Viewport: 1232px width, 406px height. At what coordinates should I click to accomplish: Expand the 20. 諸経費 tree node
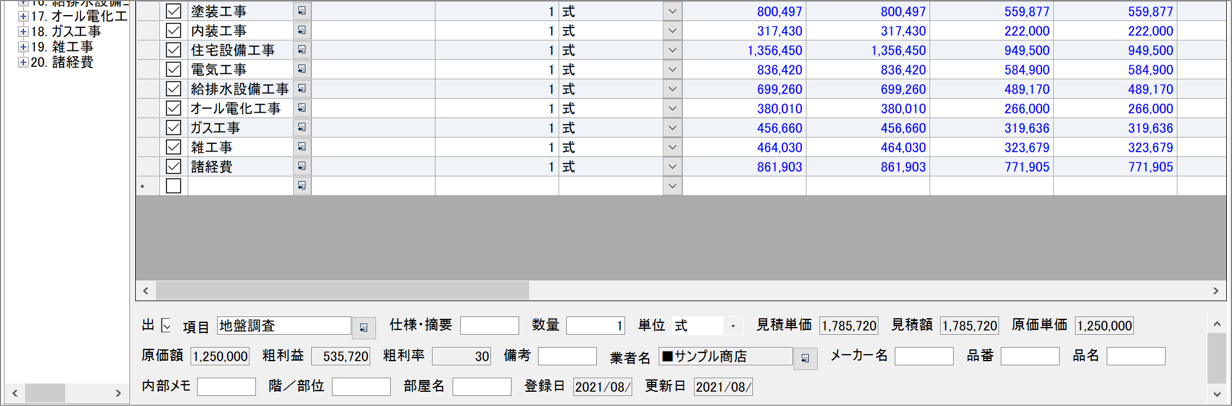[24, 63]
